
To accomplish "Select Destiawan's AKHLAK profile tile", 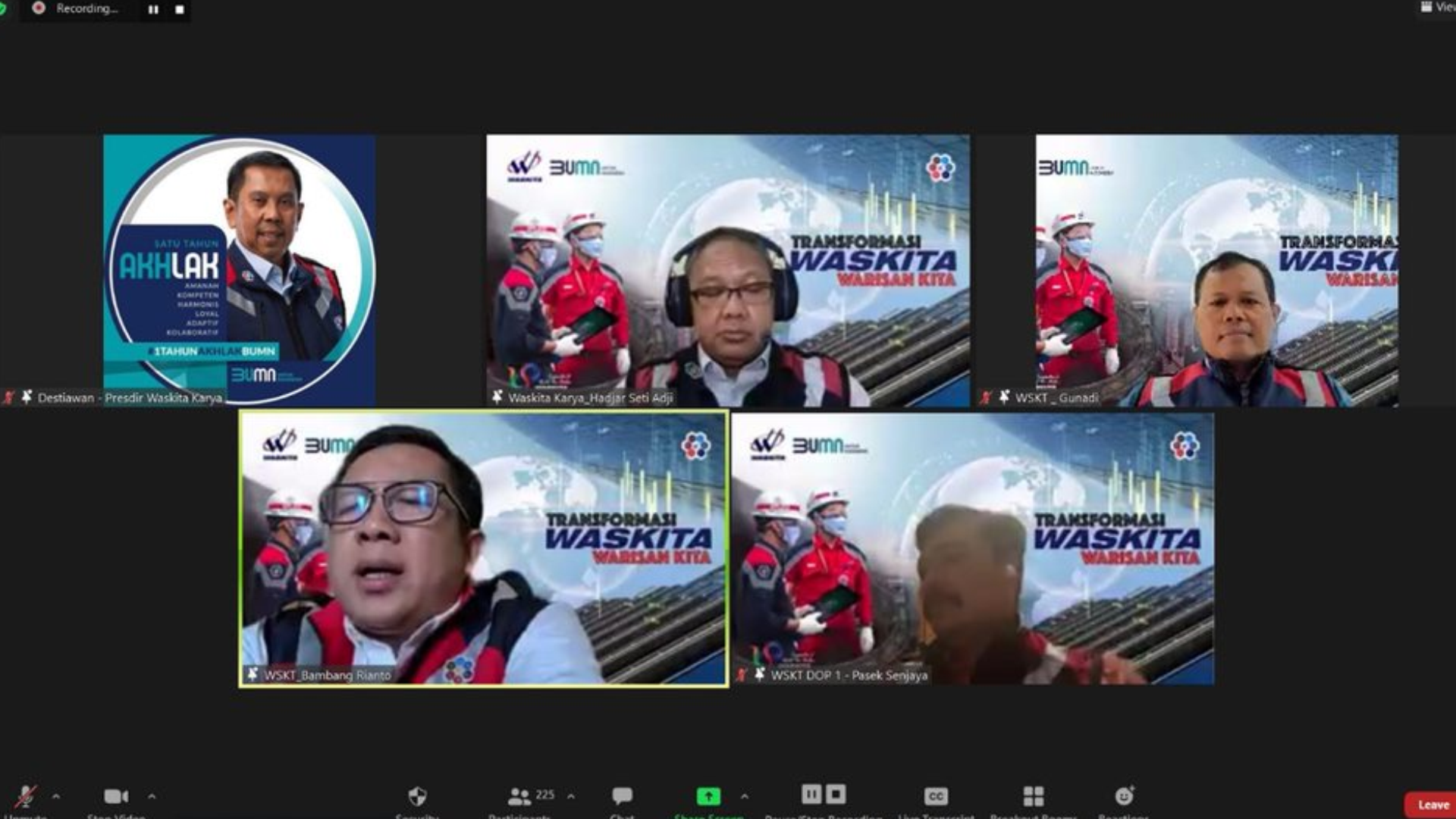I will [x=240, y=270].
